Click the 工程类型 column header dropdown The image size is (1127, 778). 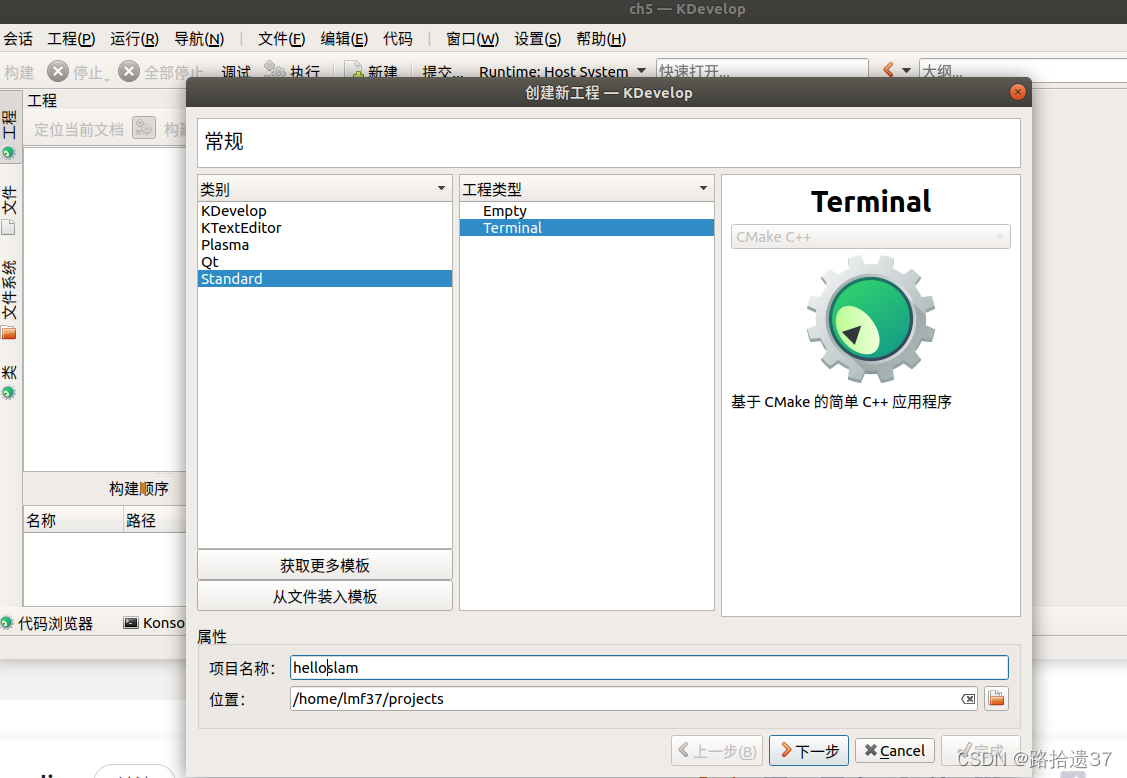tap(586, 189)
